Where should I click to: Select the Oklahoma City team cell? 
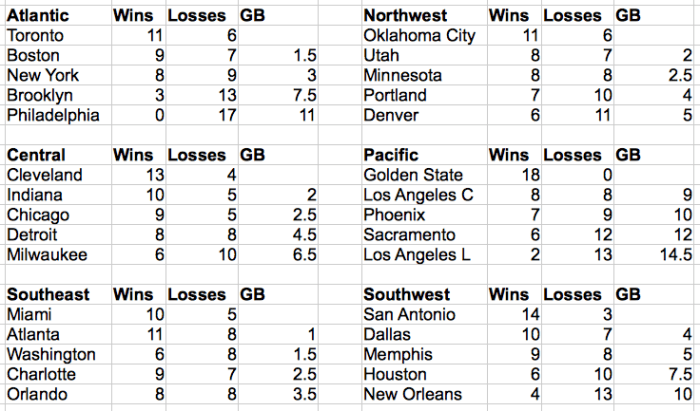coord(418,35)
